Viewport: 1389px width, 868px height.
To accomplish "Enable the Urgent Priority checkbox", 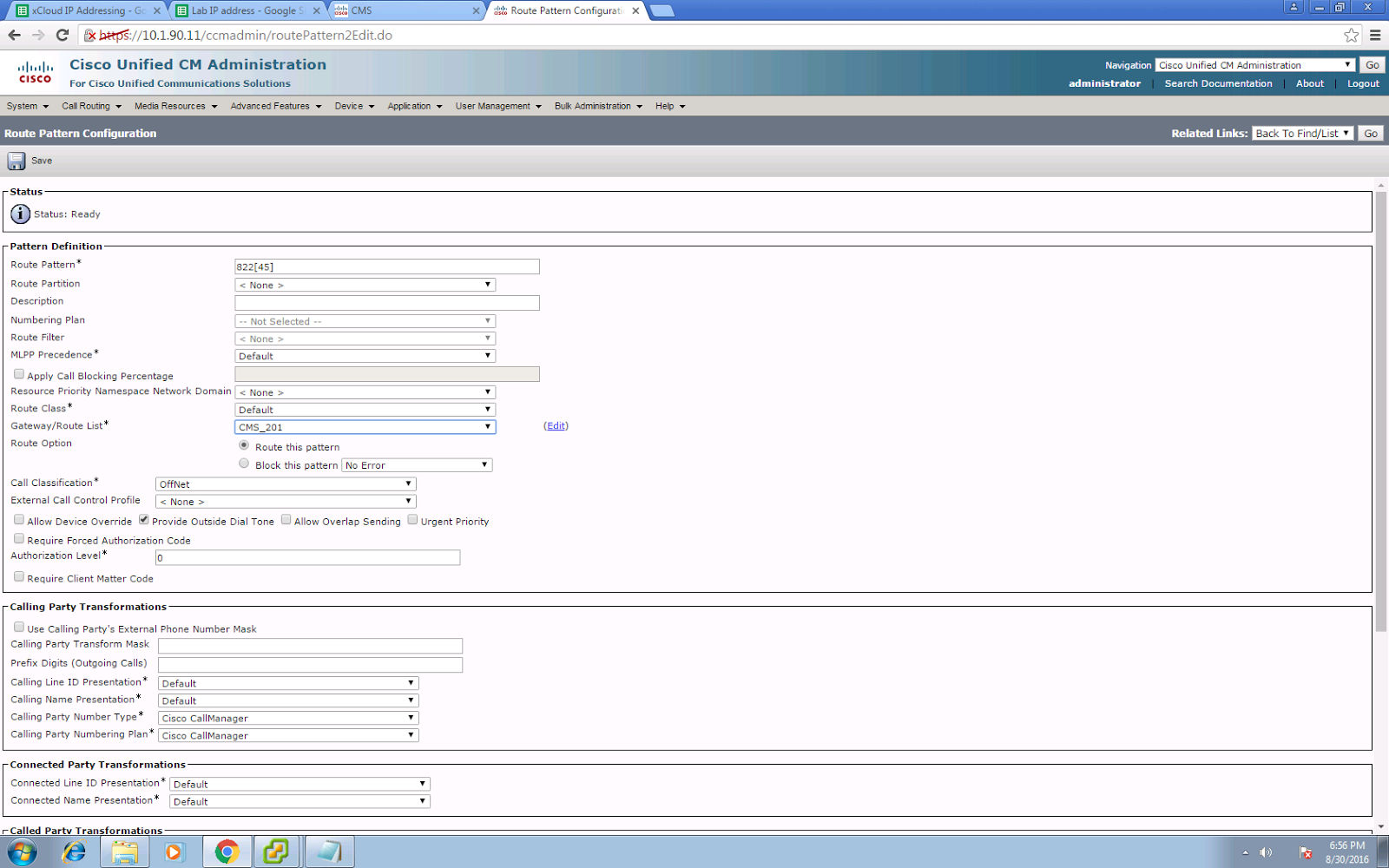I will 412,519.
